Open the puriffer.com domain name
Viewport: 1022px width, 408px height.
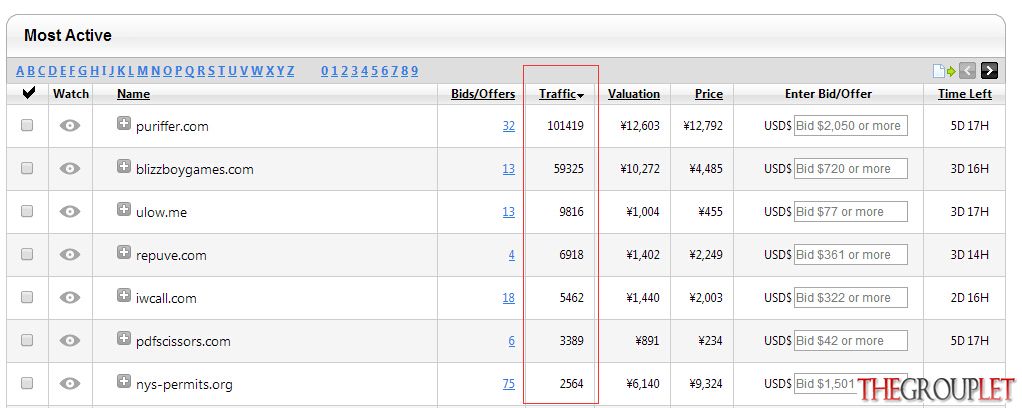(x=172, y=126)
